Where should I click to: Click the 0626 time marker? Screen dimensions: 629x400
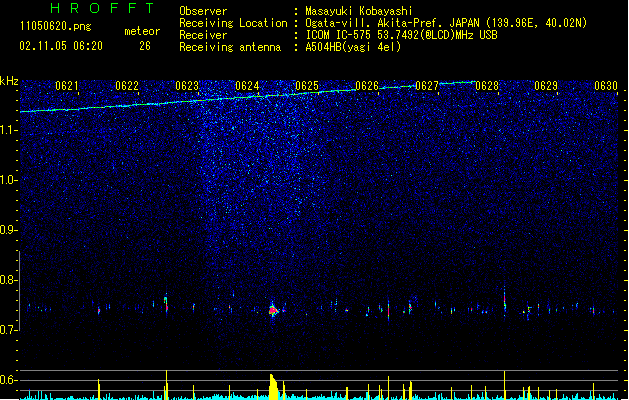pyautogui.click(x=367, y=86)
